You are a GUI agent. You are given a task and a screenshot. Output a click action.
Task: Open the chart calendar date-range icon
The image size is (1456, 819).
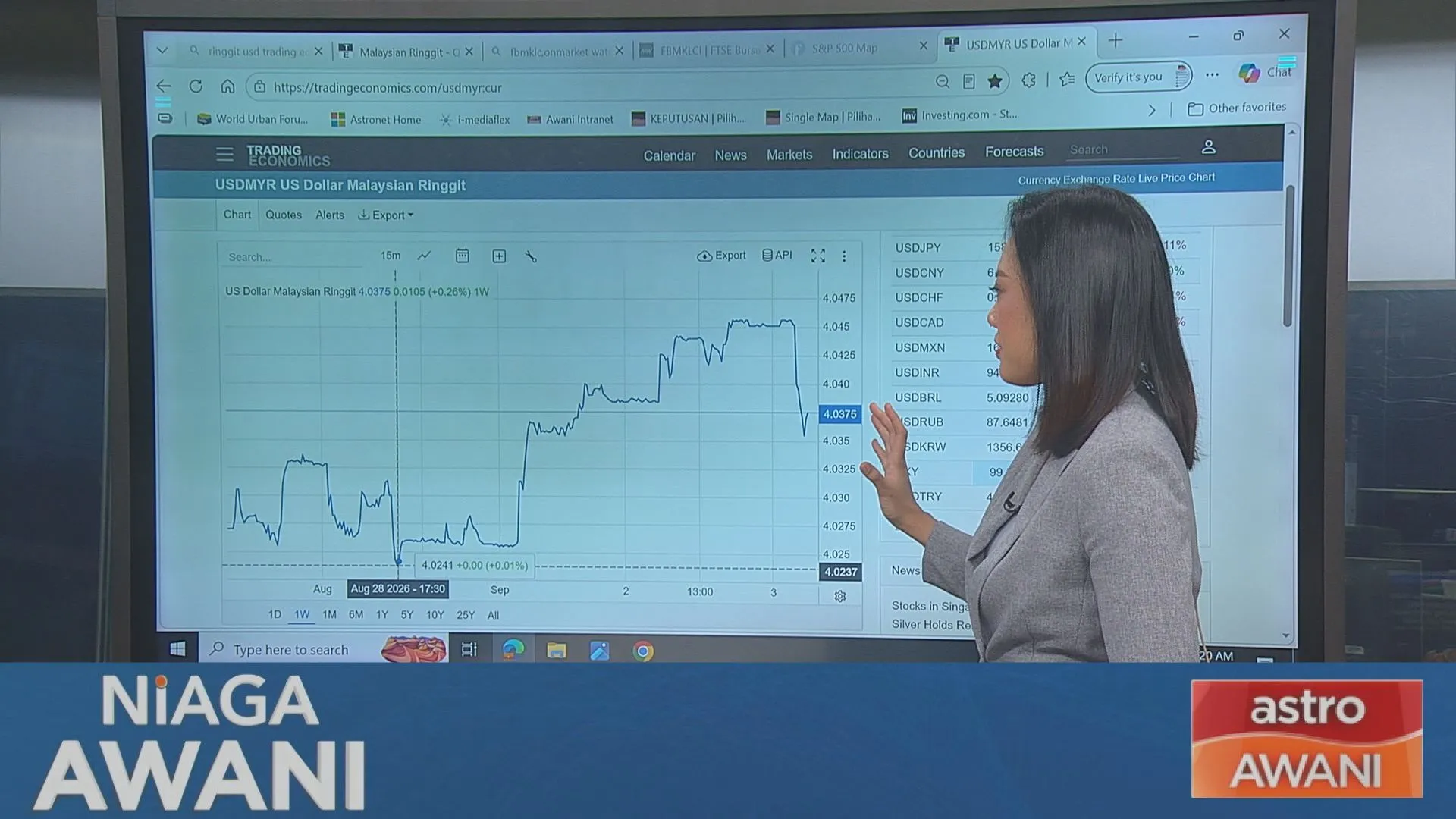coord(462,256)
